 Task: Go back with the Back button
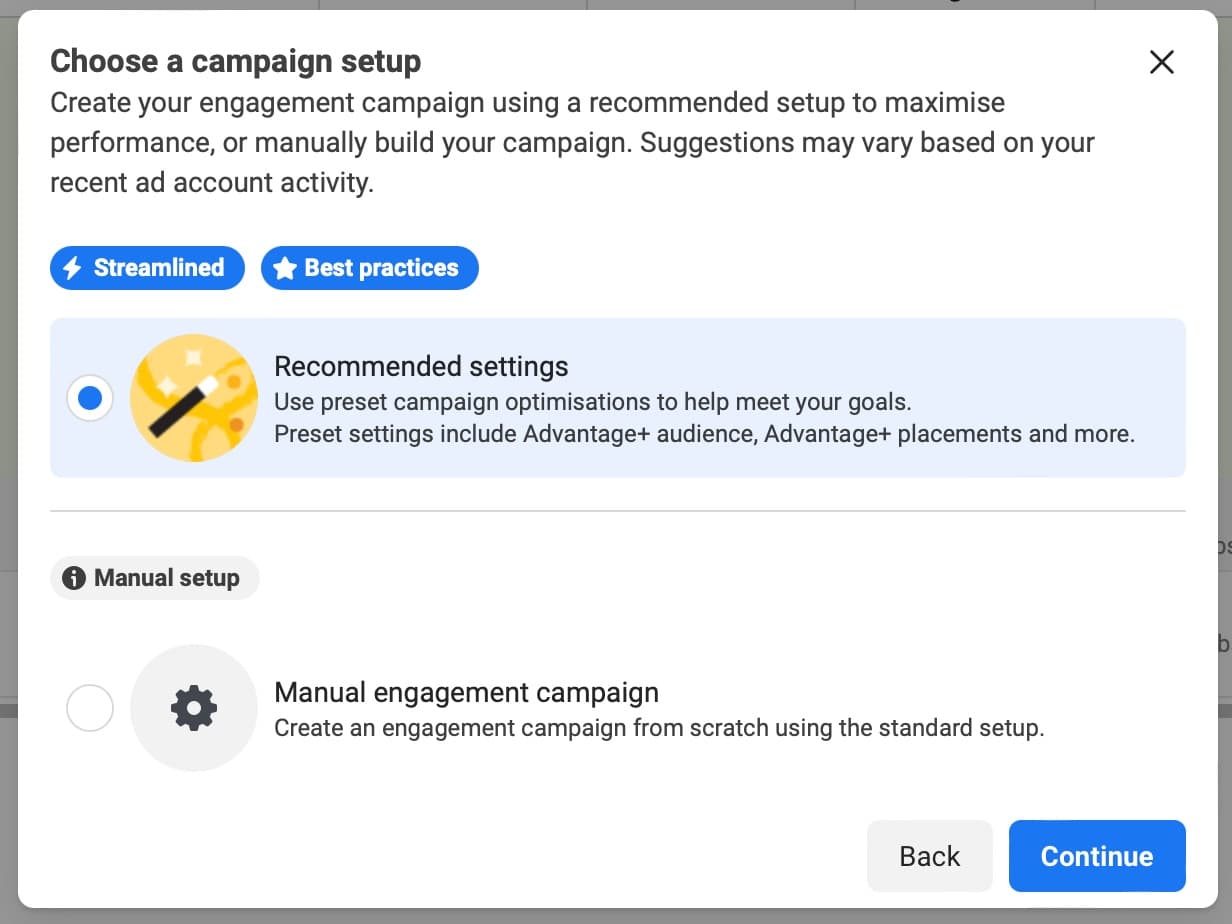pos(930,856)
